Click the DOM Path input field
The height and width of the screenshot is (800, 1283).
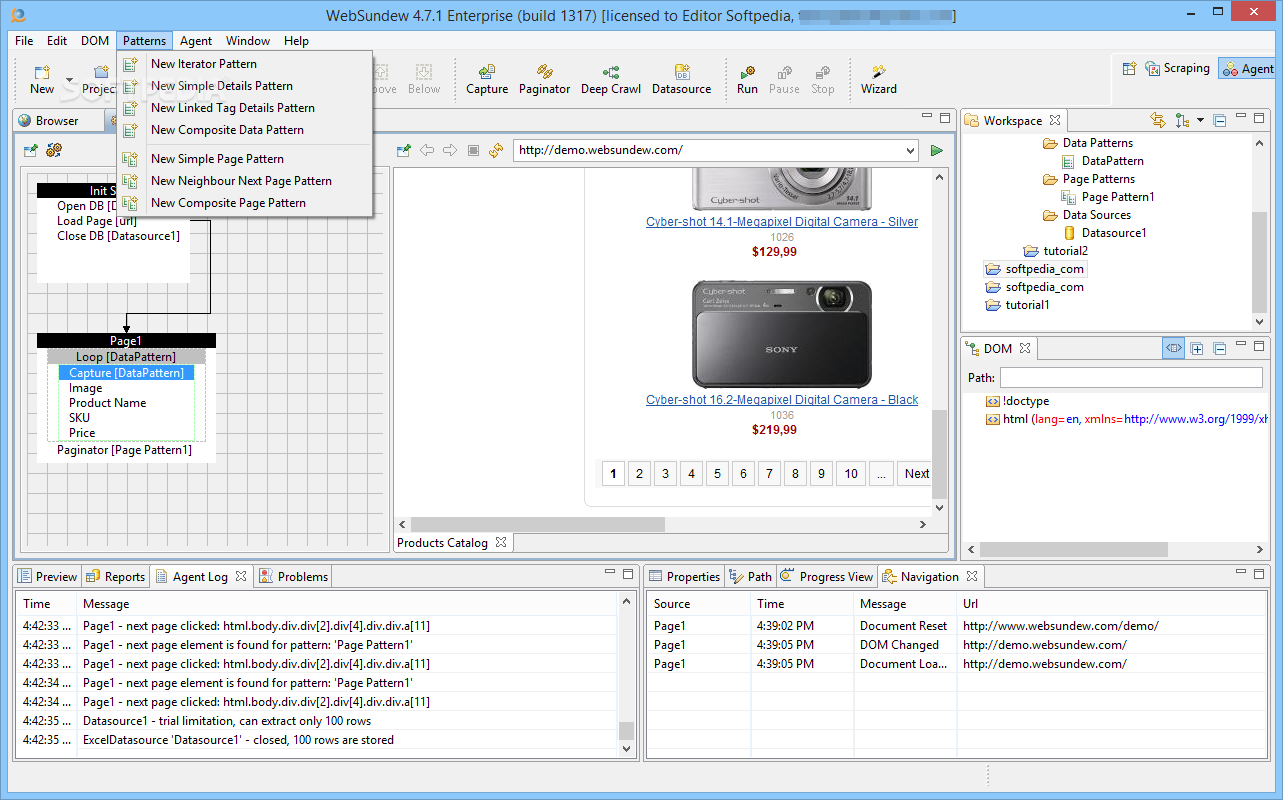1131,378
